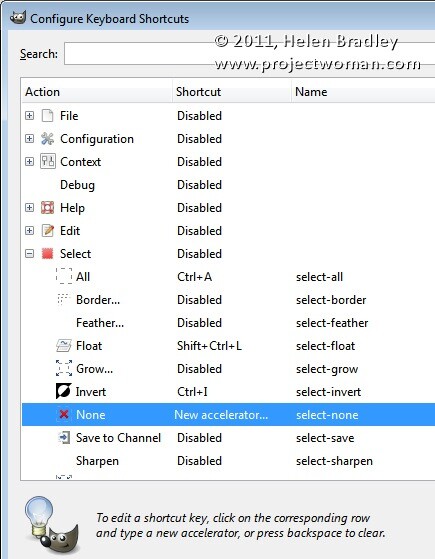Expand the Edit action group
The width and height of the screenshot is (435, 559).
[x=30, y=231]
